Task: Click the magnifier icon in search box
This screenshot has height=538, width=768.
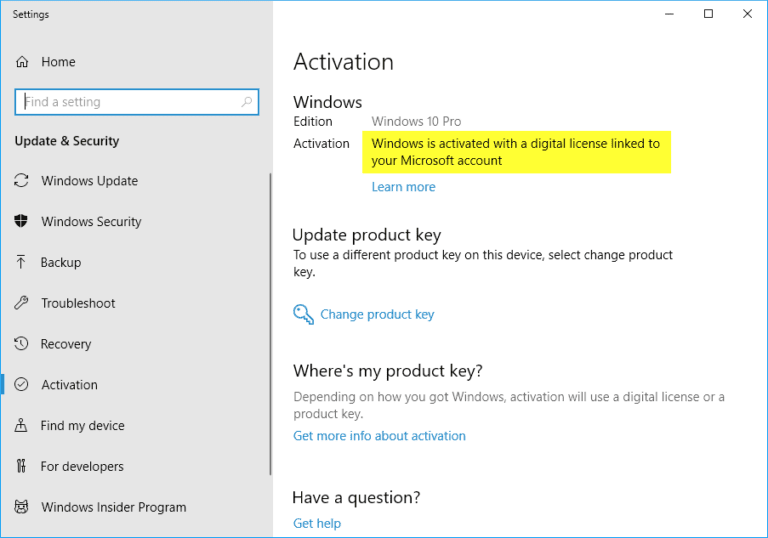Action: tap(246, 101)
